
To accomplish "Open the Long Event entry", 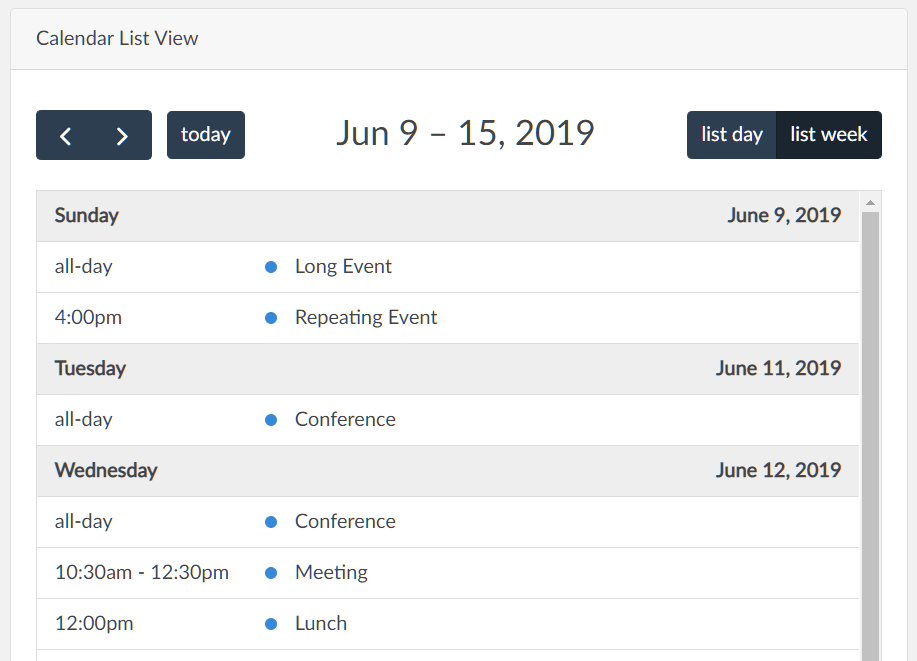I will 343,267.
